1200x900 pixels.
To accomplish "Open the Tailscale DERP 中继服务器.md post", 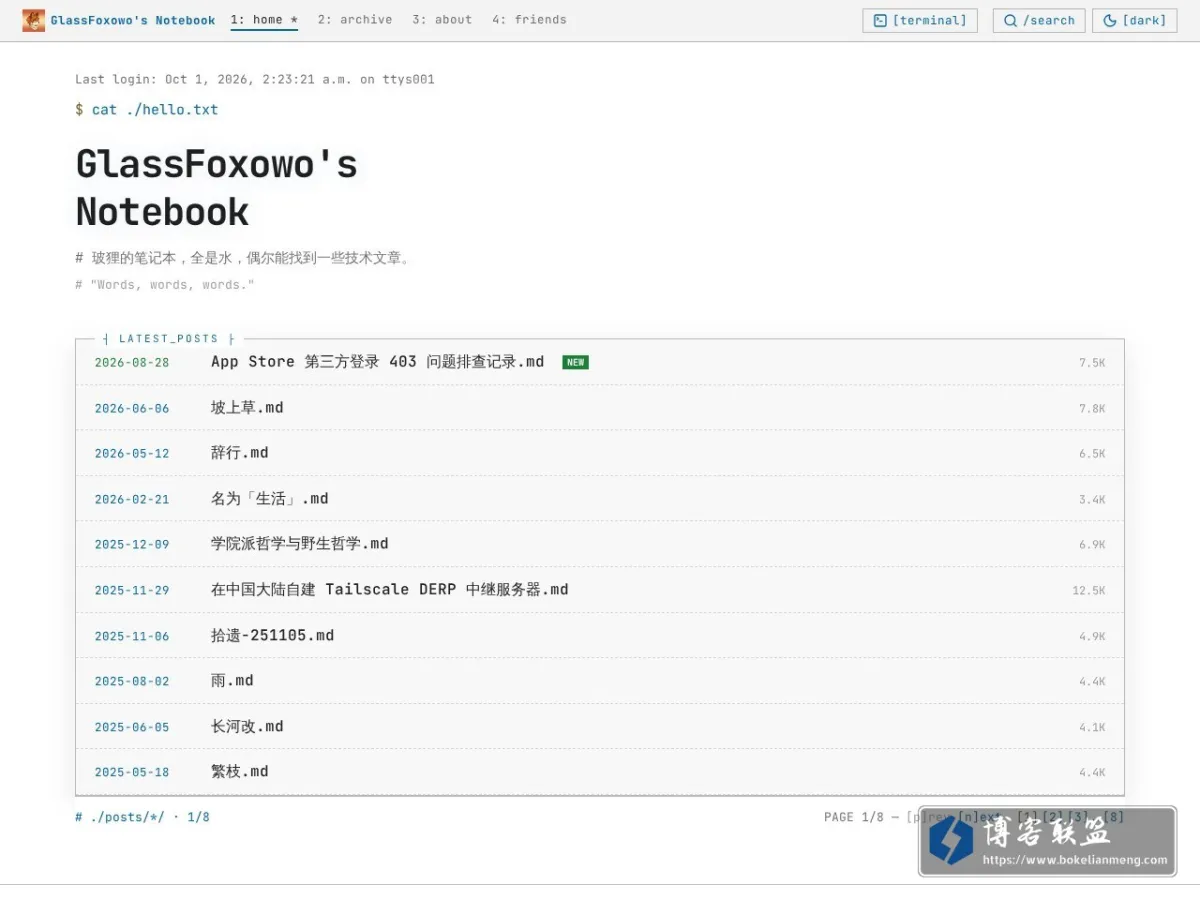I will pyautogui.click(x=389, y=590).
